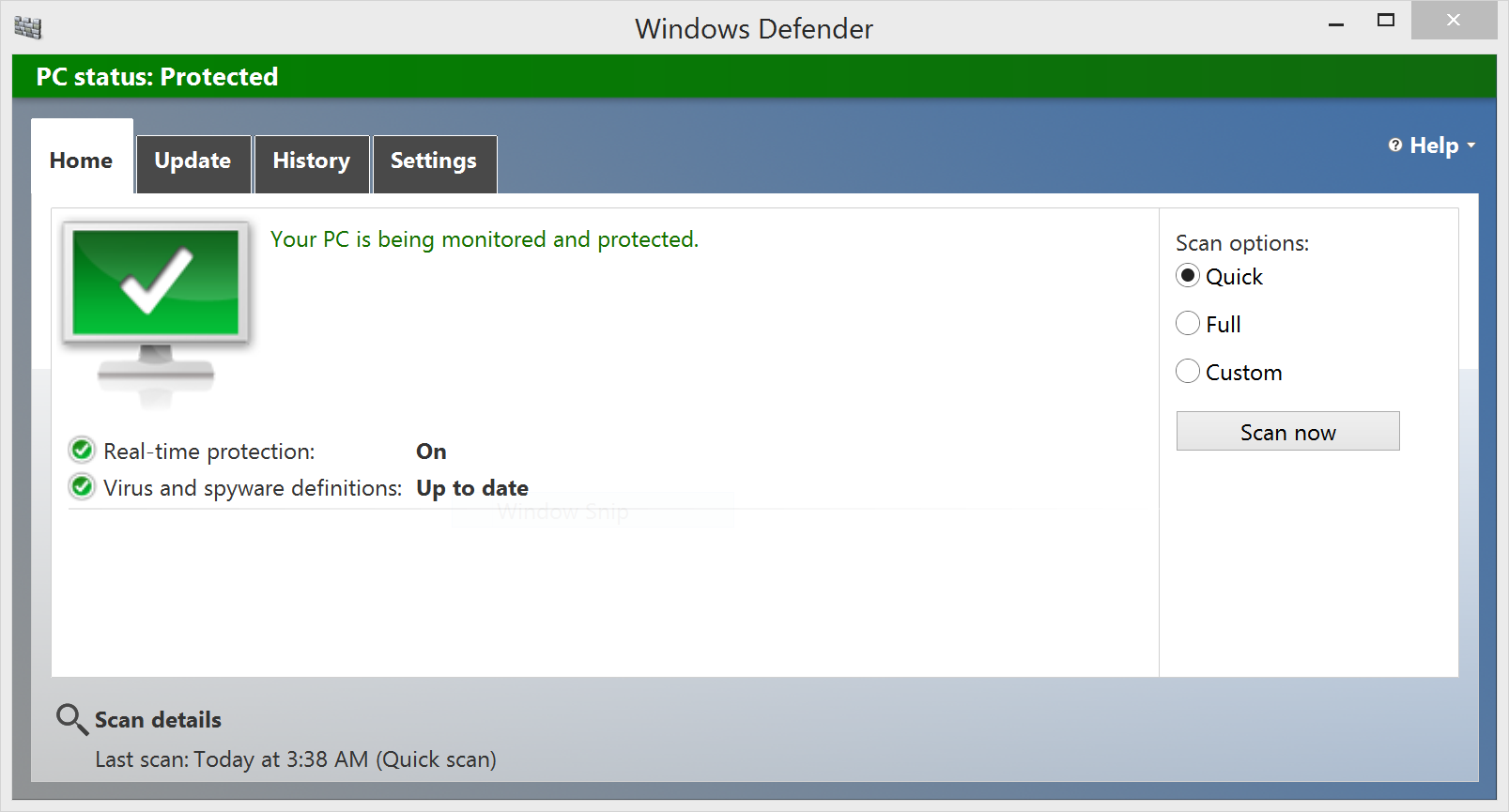Viewport: 1509px width, 812px height.
Task: Select the Home tab
Action: click(x=82, y=161)
